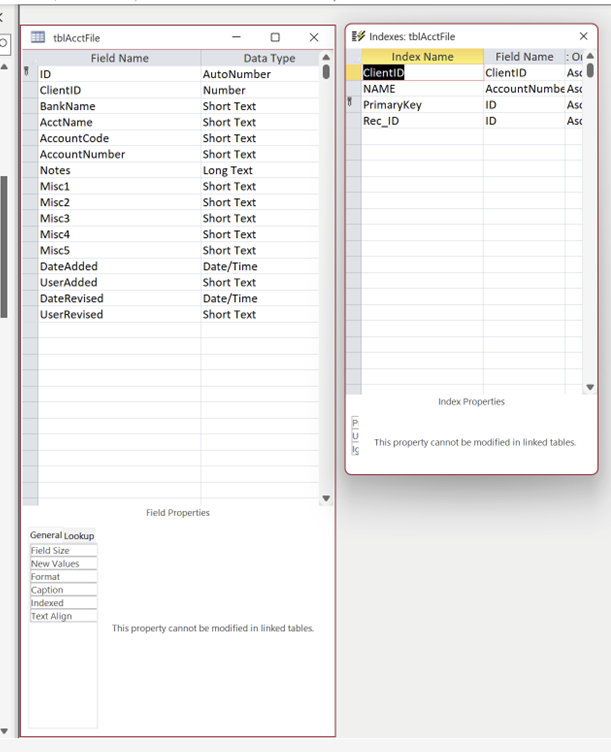Screen dimensions: 611x752
Task: Click the scroll up arrow in tblAcctFile grid
Action: tap(326, 57)
